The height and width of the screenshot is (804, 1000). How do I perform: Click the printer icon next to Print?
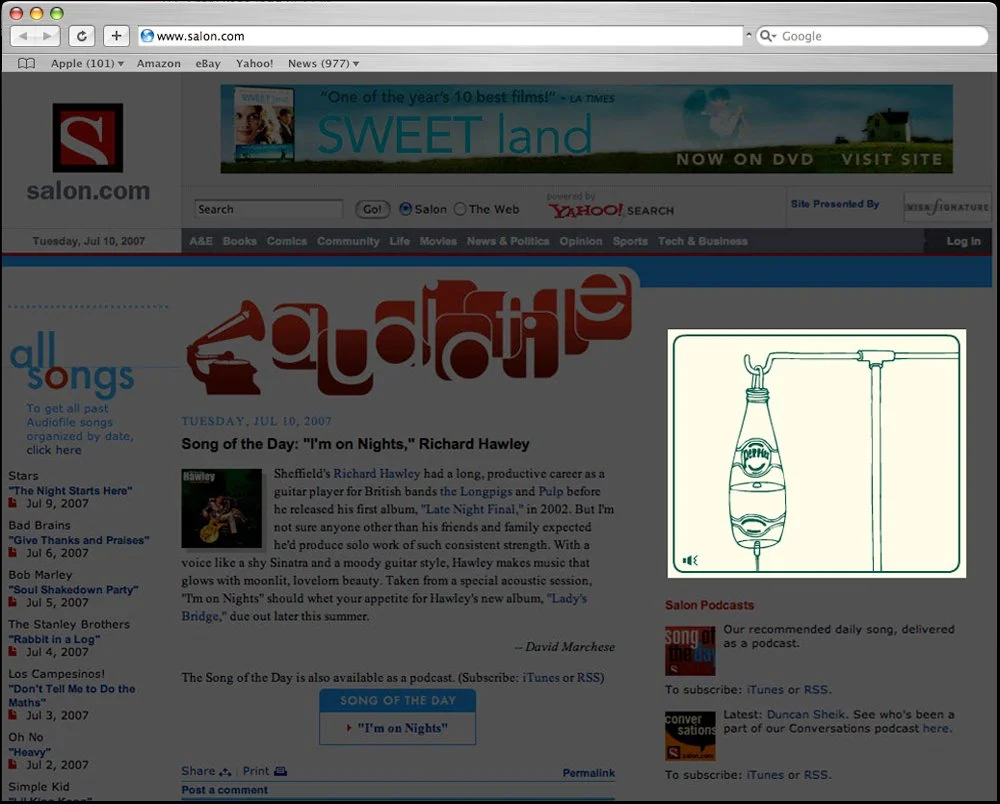(x=281, y=771)
